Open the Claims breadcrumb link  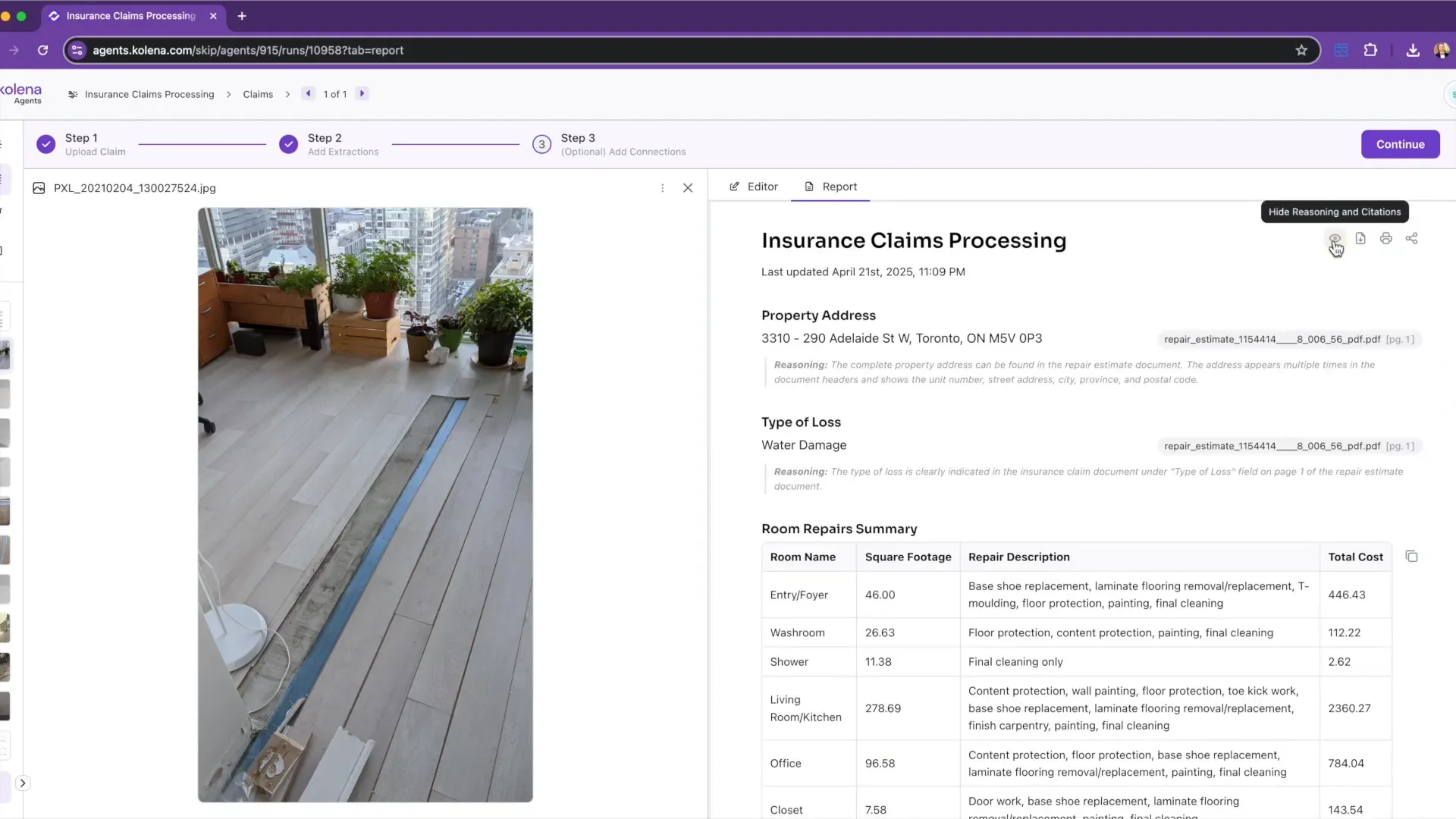pyautogui.click(x=258, y=93)
